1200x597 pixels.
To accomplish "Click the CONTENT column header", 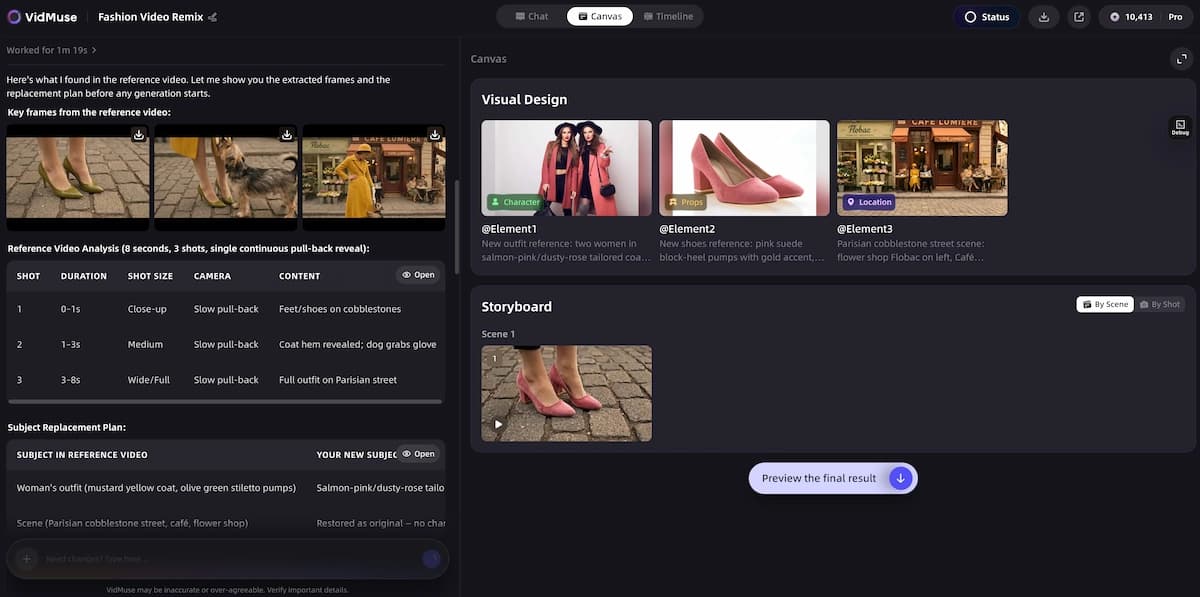I will click(x=300, y=276).
